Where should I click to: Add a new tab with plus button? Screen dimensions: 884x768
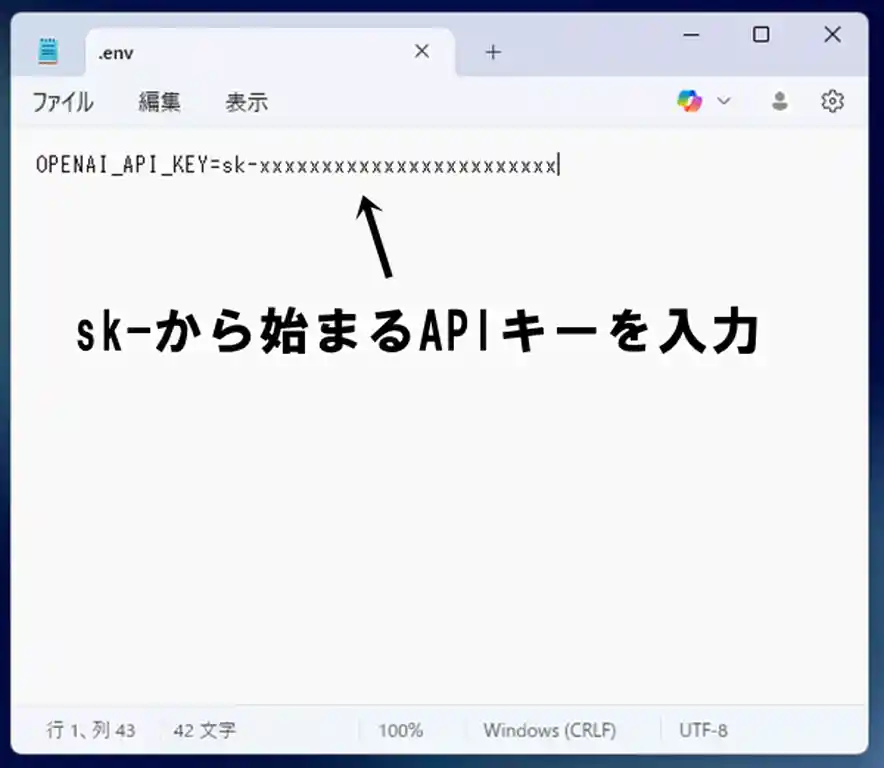coord(493,52)
